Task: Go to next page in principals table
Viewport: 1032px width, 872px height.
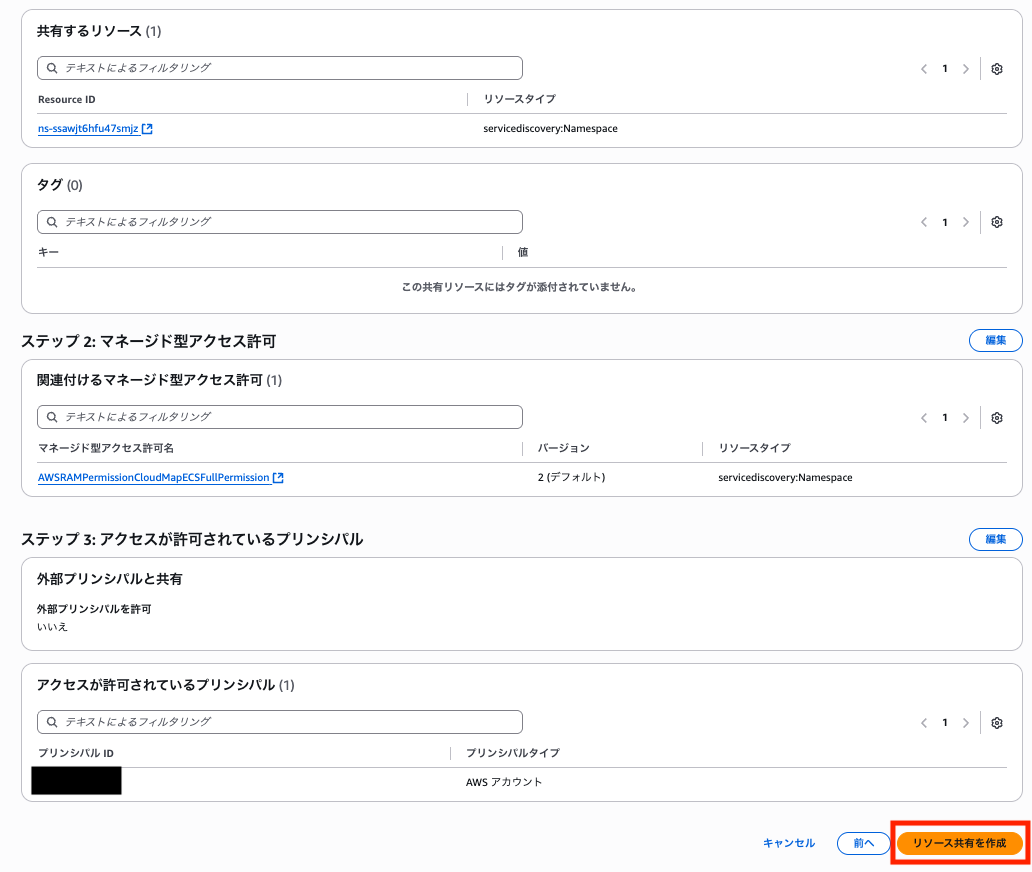Action: coord(966,723)
